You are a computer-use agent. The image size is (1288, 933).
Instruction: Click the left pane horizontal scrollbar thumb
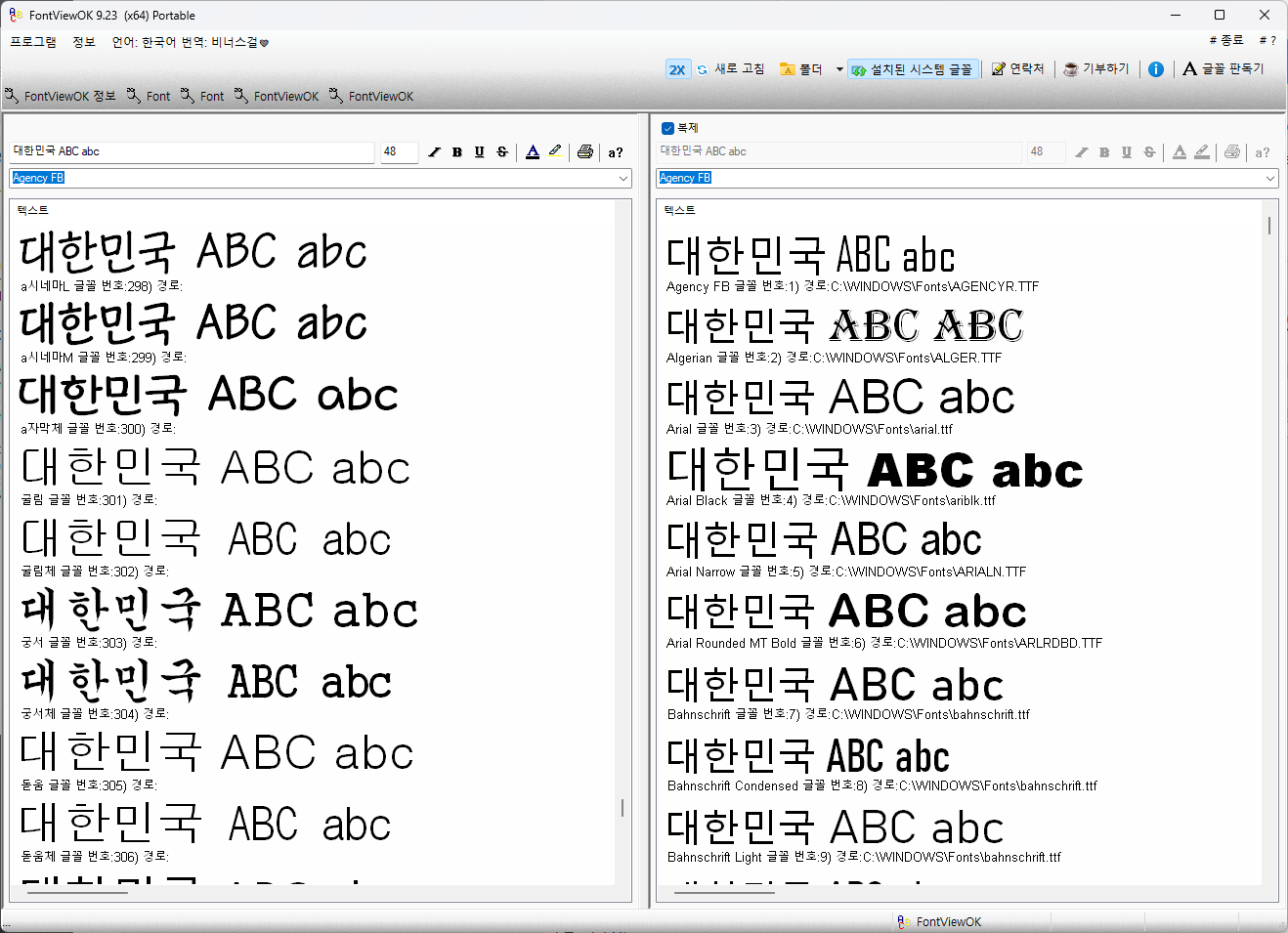(77, 892)
